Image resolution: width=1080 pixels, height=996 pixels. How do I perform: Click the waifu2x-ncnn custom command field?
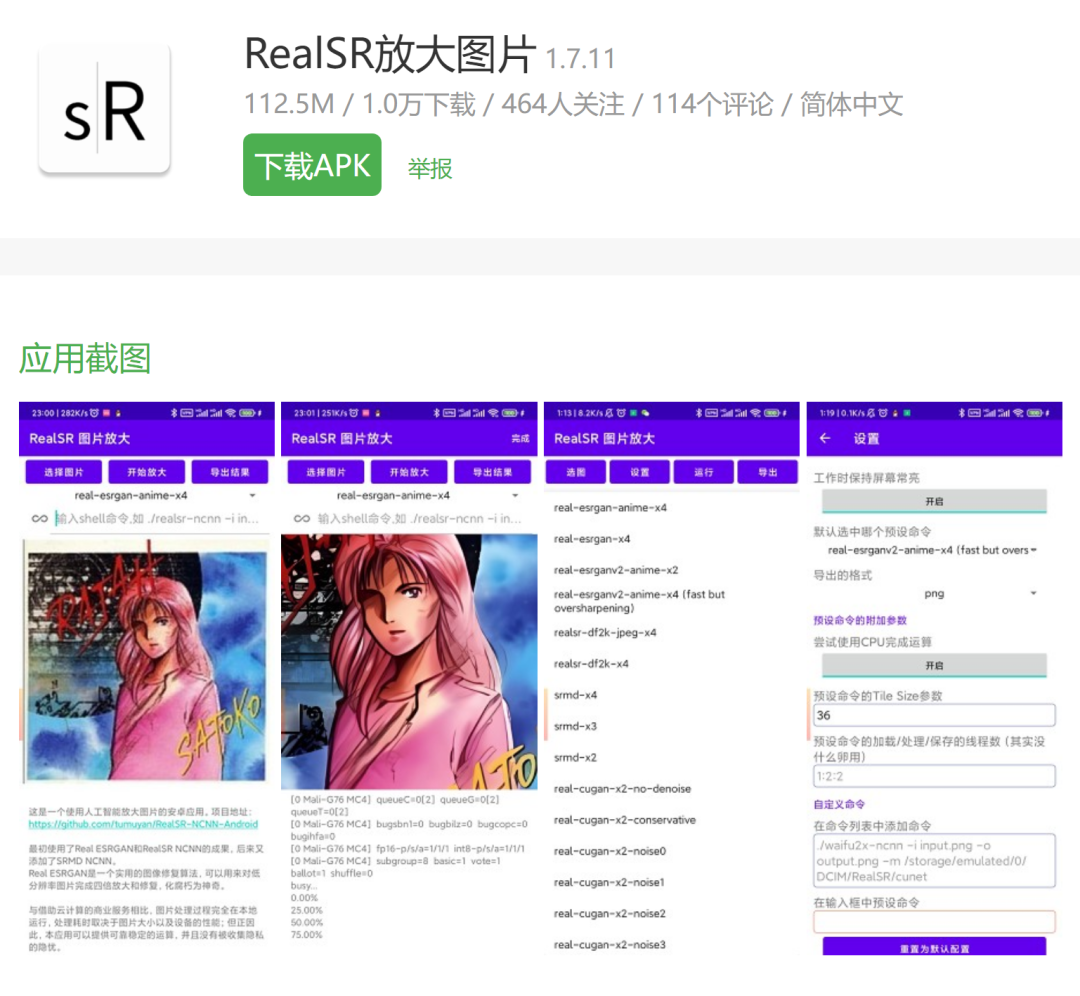pos(934,861)
